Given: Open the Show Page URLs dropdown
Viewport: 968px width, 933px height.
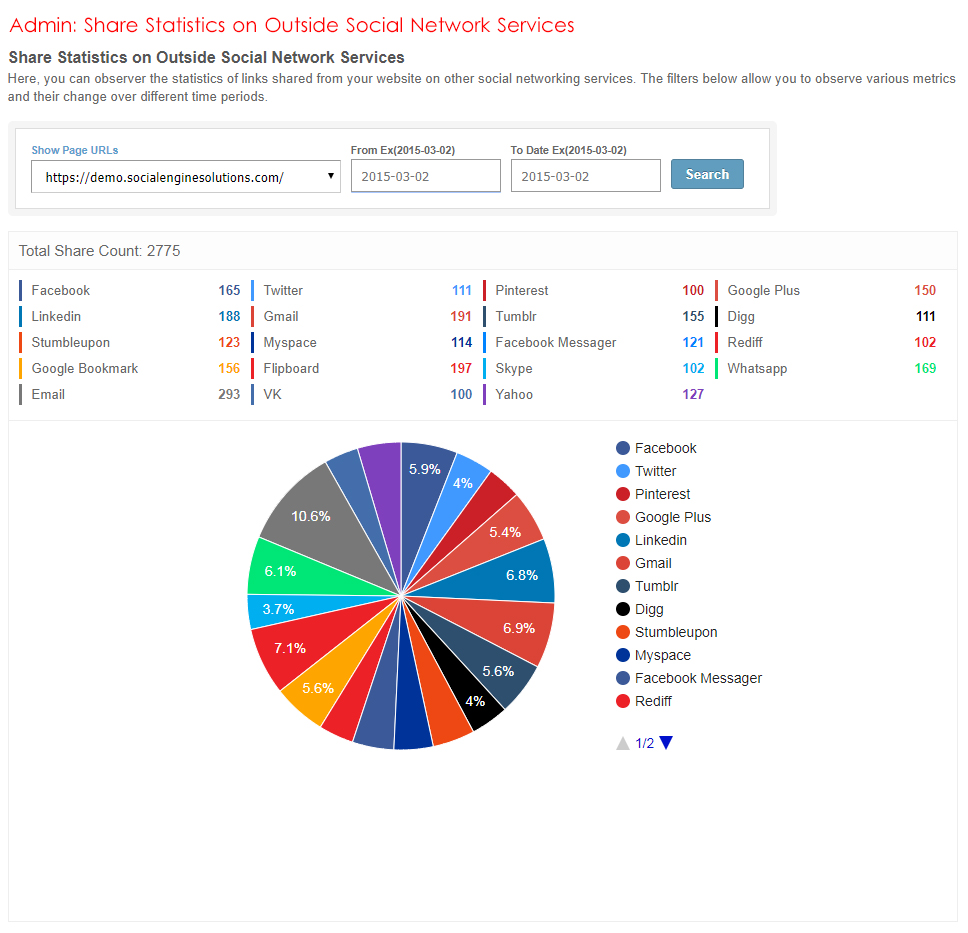Looking at the screenshot, I should (x=185, y=177).
